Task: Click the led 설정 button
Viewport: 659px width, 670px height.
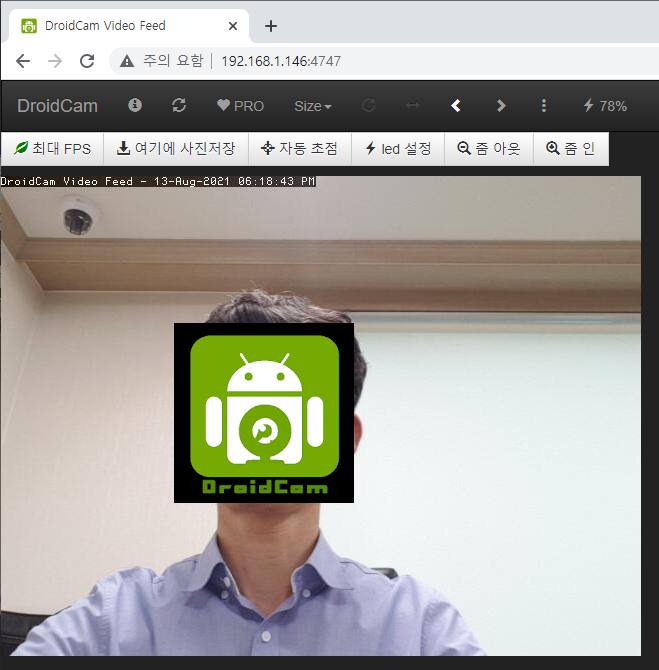Action: point(398,149)
